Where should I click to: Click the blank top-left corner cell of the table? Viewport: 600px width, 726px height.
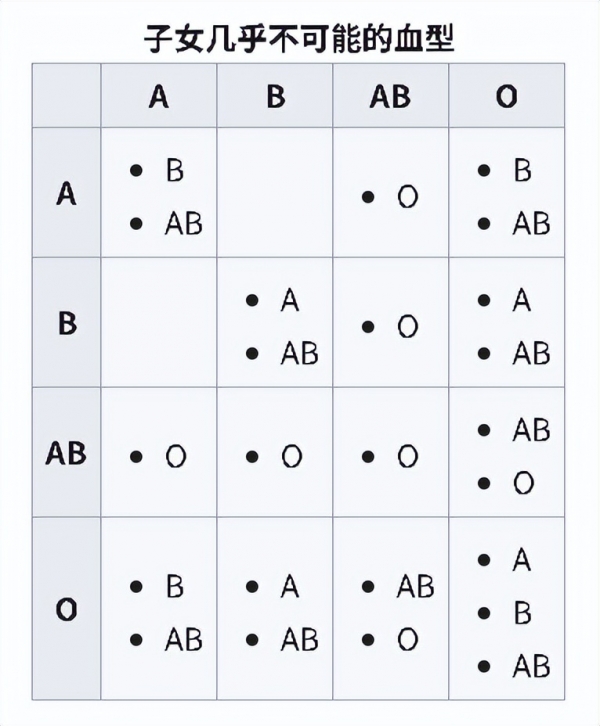[x=66, y=96]
